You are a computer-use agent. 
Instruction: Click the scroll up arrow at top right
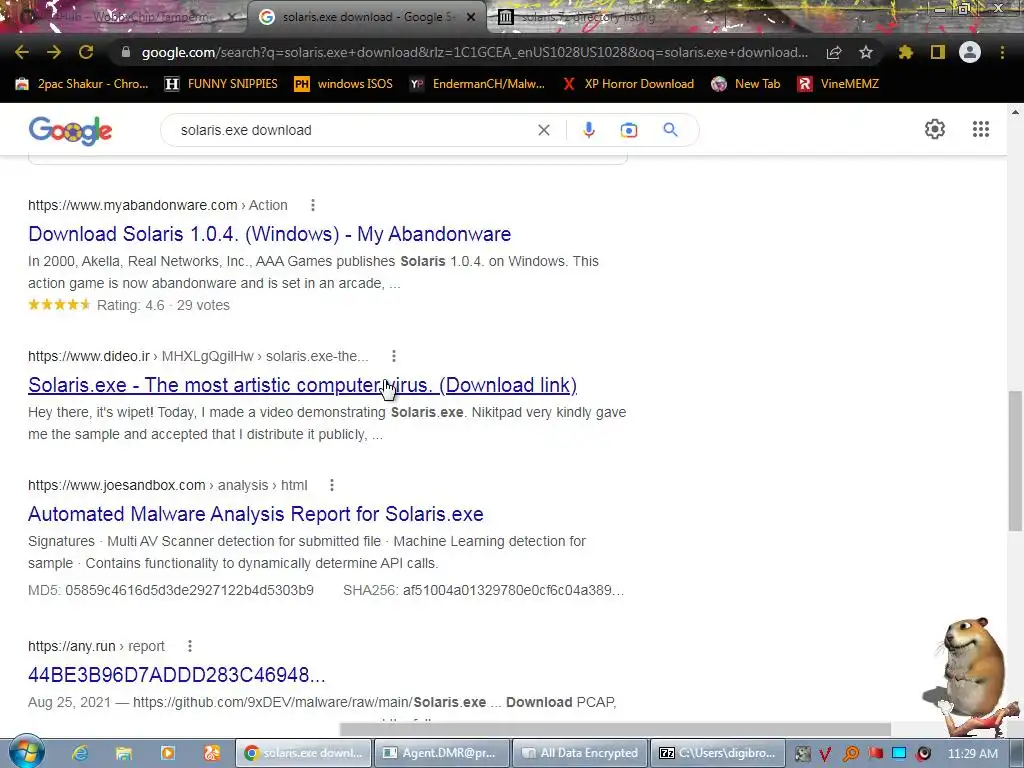pos(1015,112)
